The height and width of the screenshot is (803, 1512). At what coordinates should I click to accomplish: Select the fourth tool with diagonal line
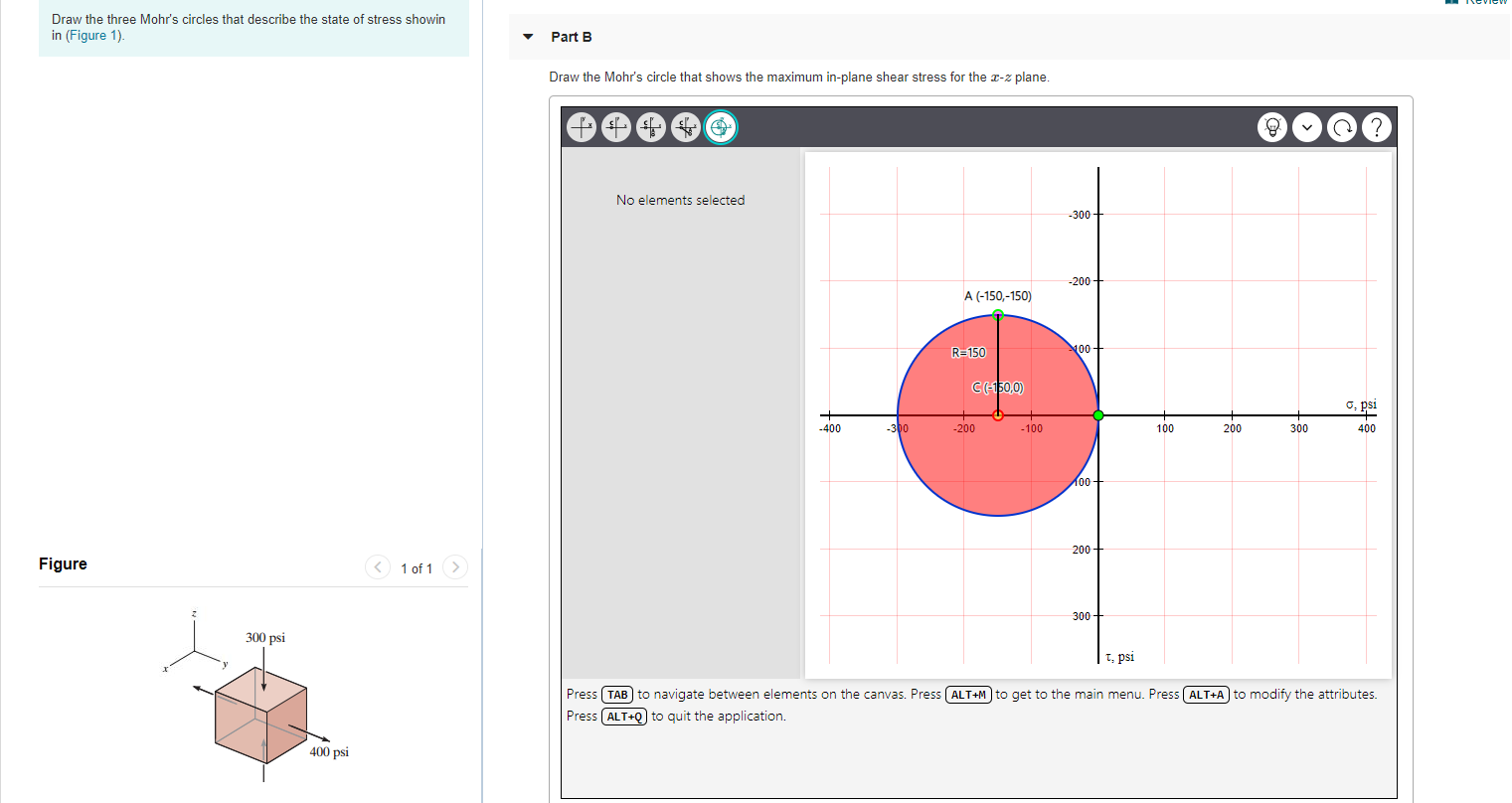(686, 127)
